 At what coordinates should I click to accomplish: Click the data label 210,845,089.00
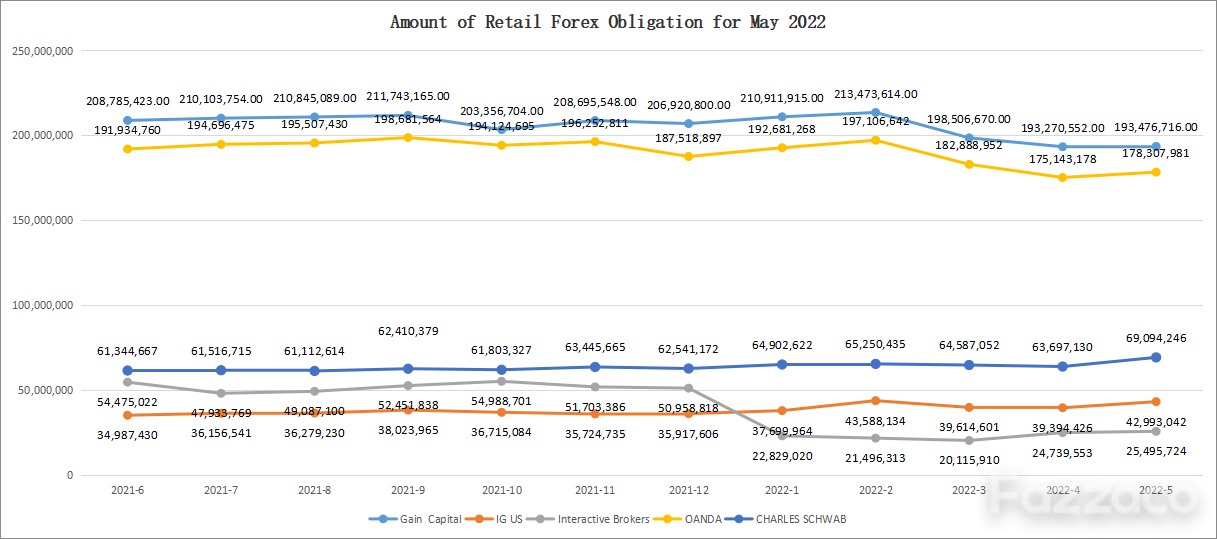tap(315, 98)
